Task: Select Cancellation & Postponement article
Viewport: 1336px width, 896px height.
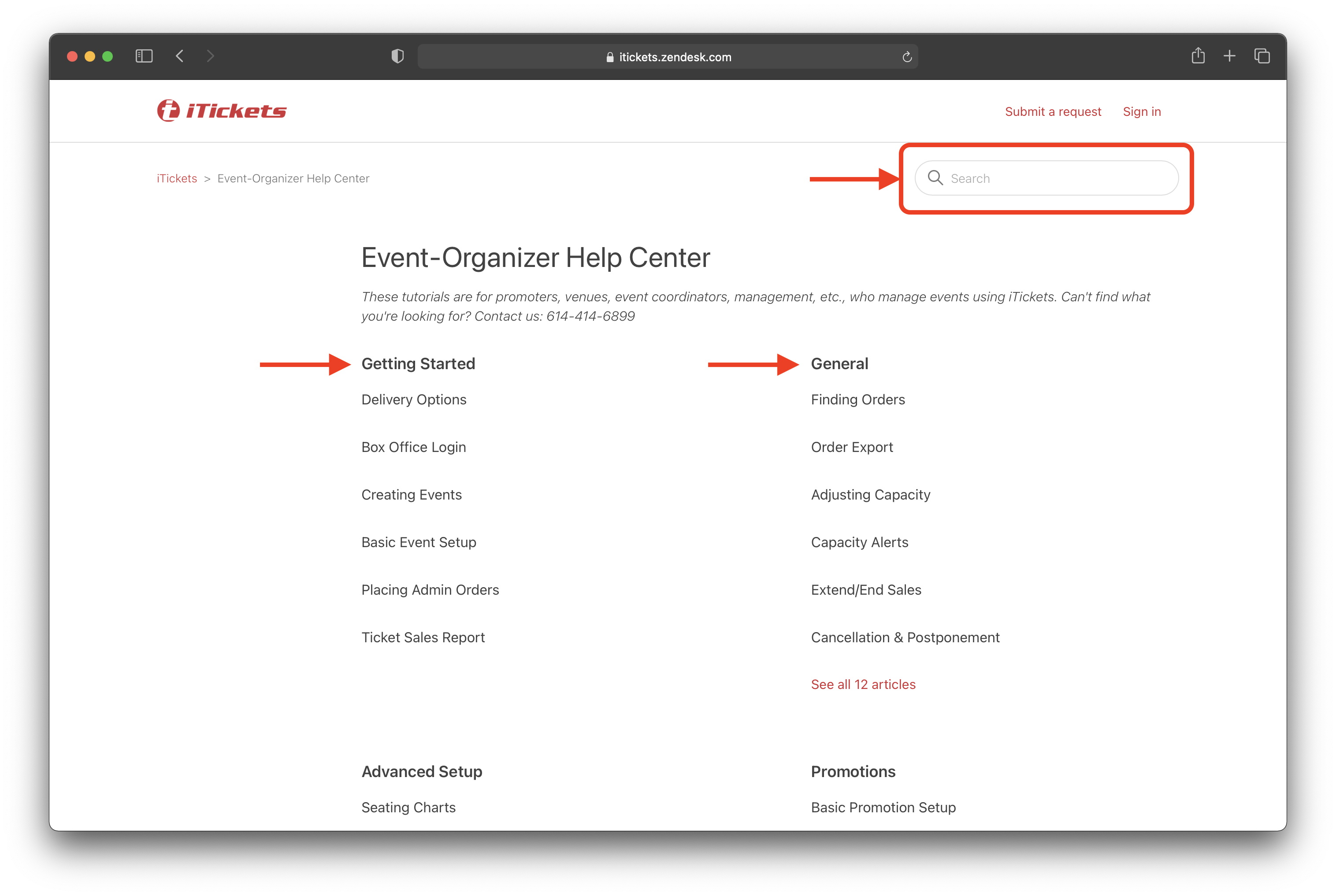Action: click(905, 637)
